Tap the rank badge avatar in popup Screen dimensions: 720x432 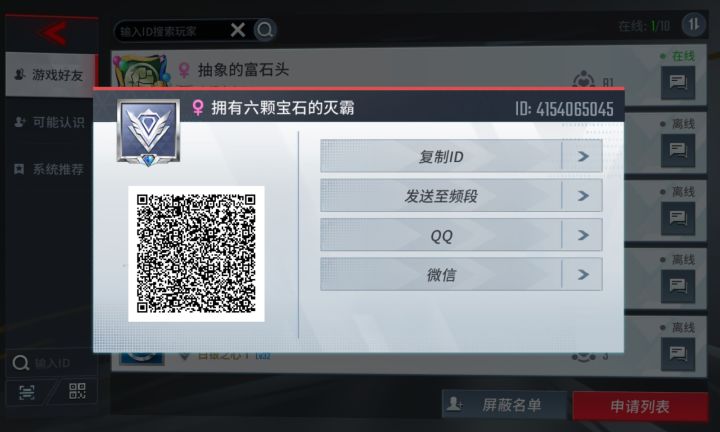tap(148, 133)
